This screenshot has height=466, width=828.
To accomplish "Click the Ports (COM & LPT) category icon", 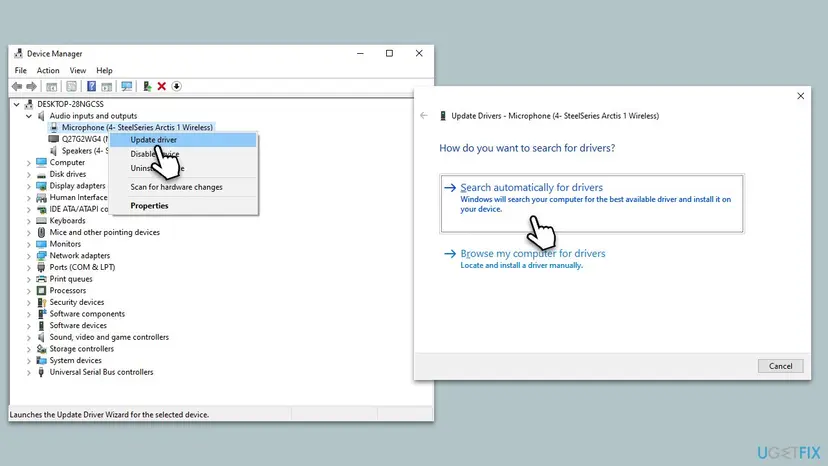I will 41,267.
